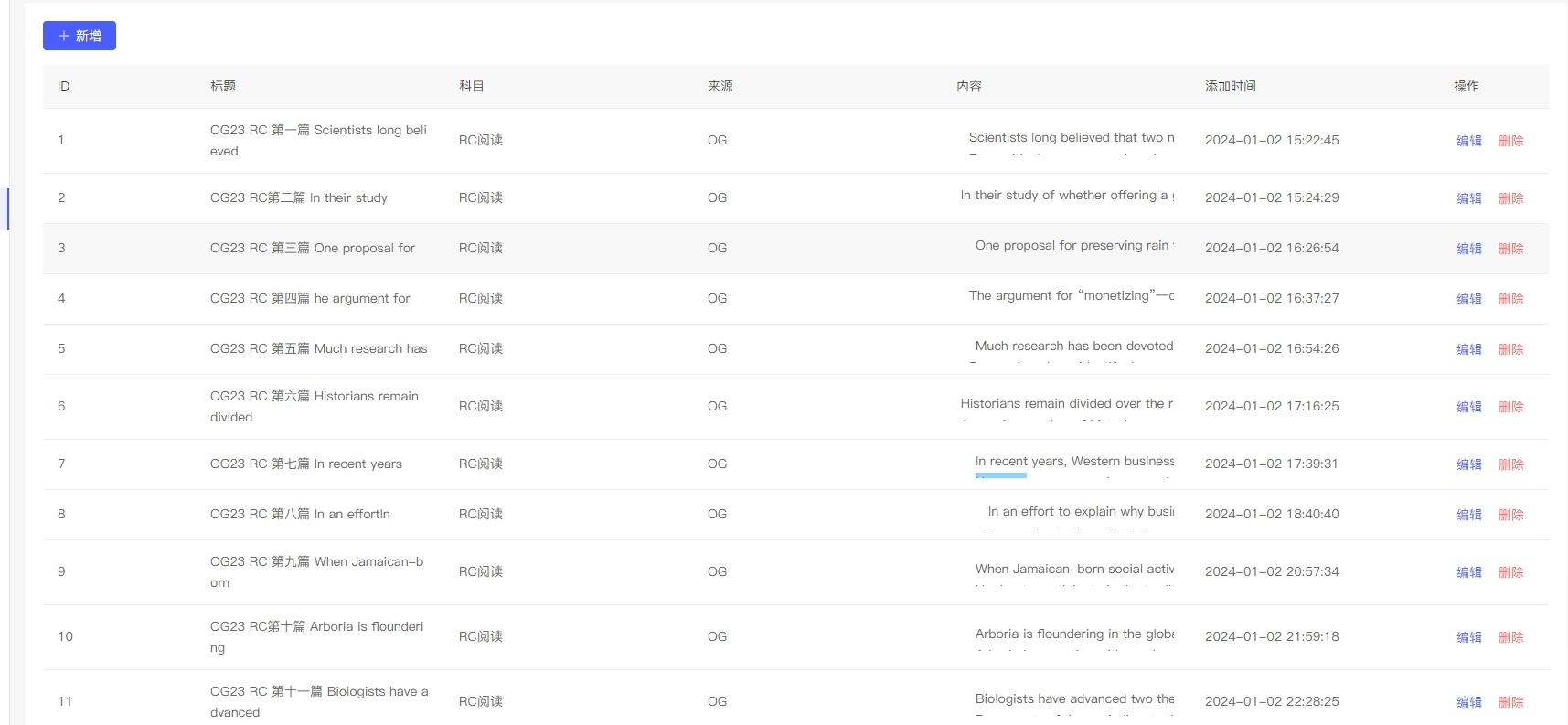The height and width of the screenshot is (725, 1568).
Task: Click content preview of row 7
Action: click(x=1073, y=462)
